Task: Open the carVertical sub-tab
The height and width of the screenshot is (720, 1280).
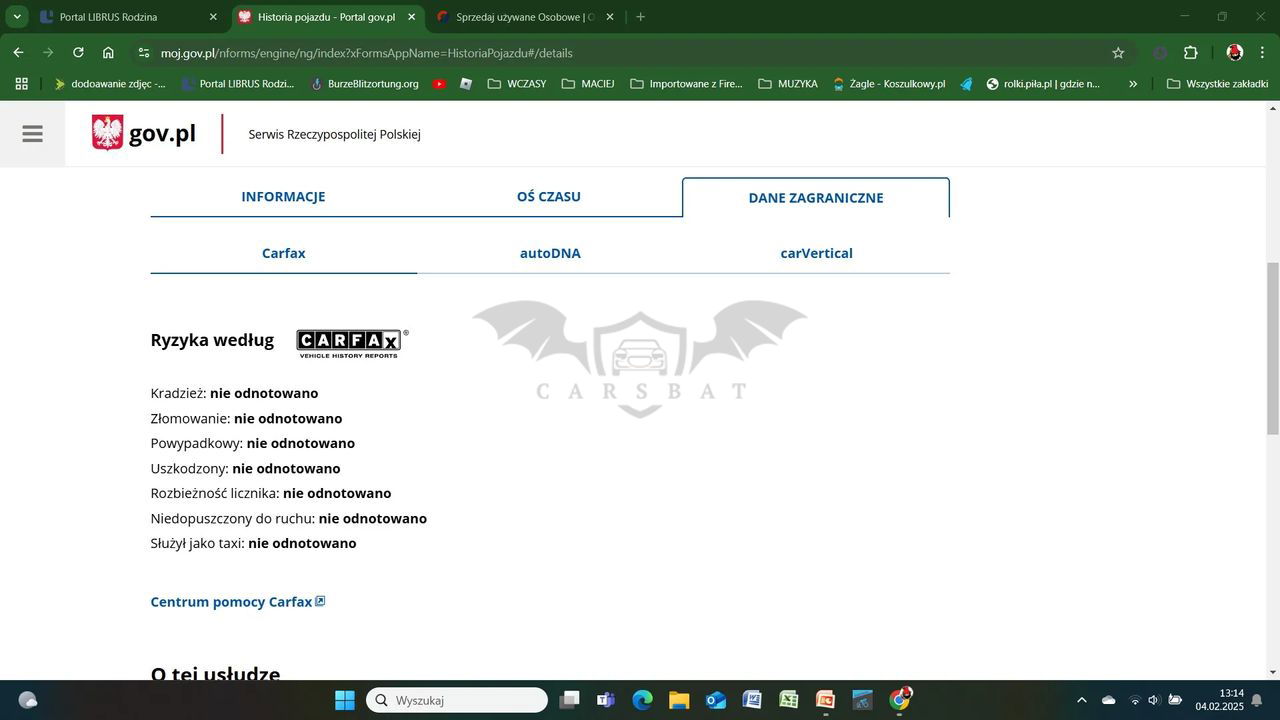Action: 816,253
